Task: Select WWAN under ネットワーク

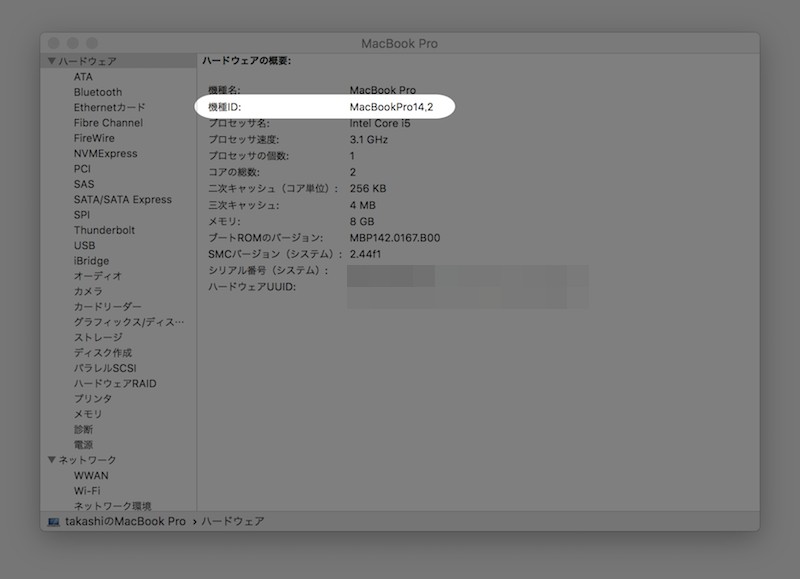Action: pyautogui.click(x=91, y=475)
